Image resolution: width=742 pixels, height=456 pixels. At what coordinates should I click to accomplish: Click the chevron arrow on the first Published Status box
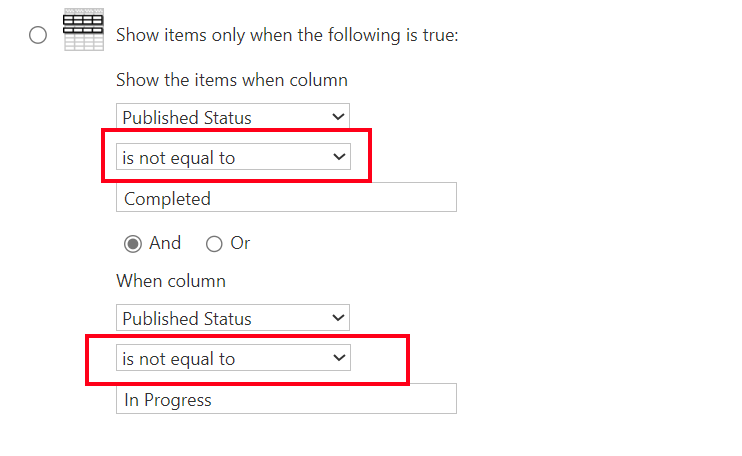(x=338, y=117)
